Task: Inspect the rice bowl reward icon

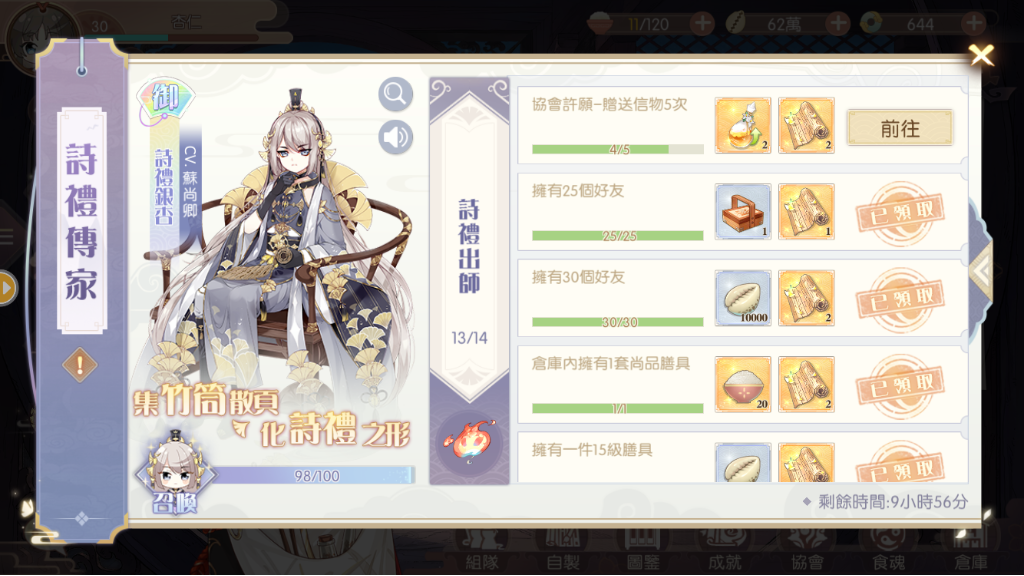Action: pyautogui.click(x=743, y=384)
